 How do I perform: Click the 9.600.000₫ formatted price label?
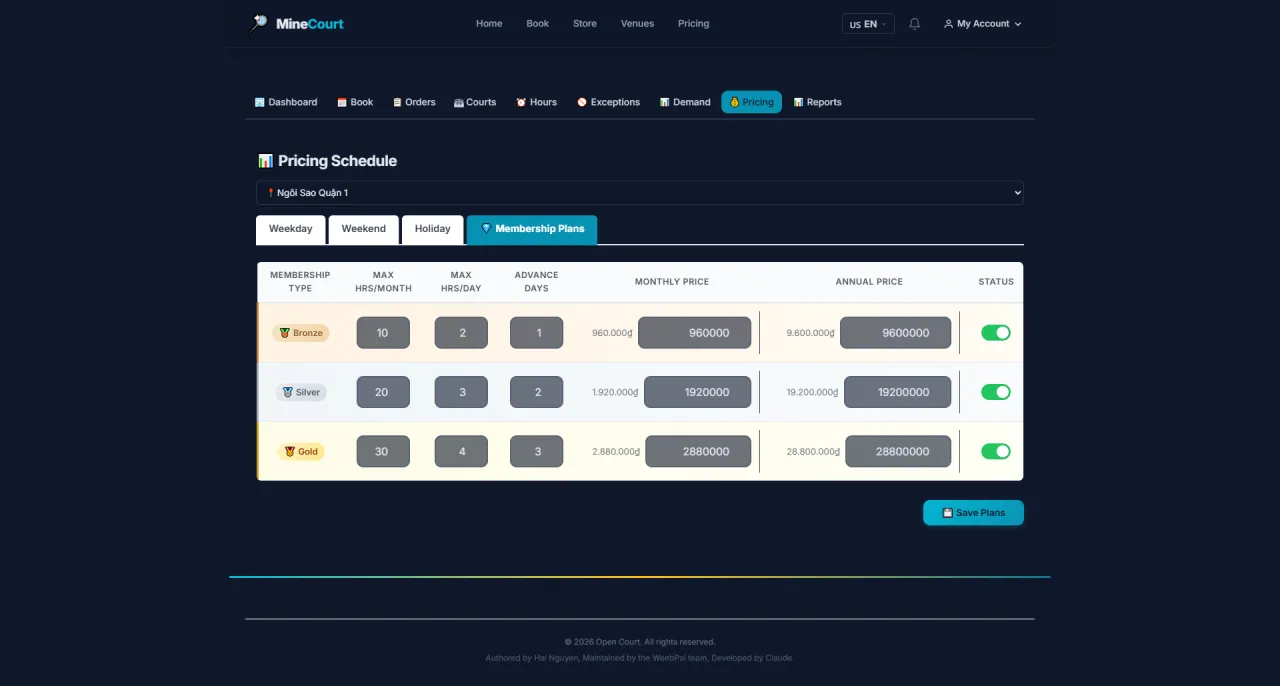pyautogui.click(x=811, y=333)
